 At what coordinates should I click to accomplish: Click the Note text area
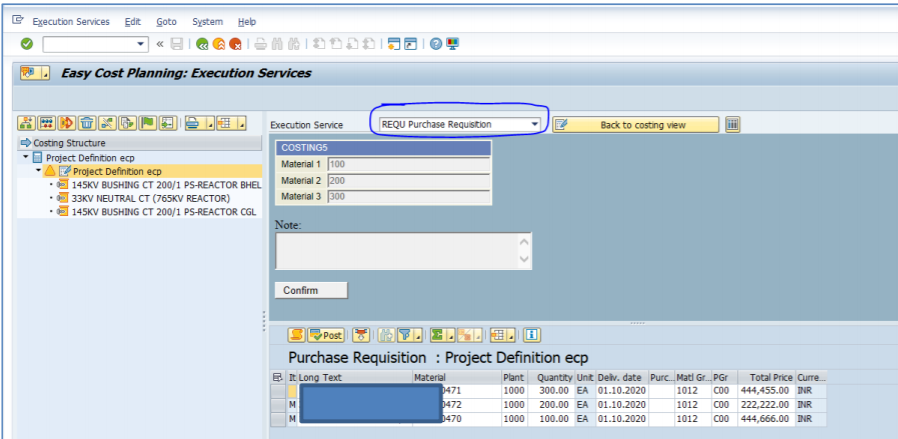397,251
